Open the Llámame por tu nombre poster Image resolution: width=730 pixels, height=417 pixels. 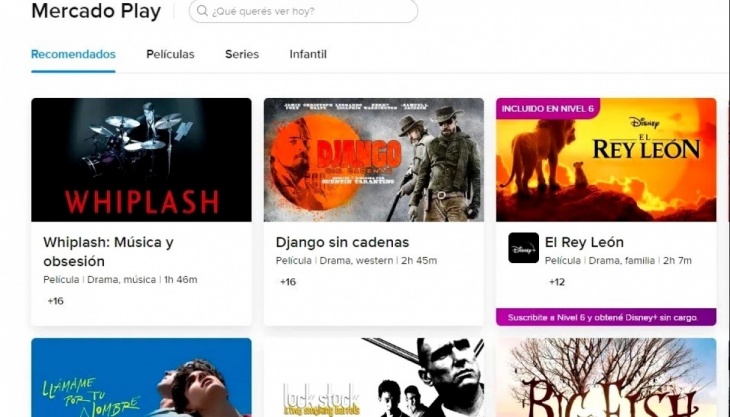[141, 377]
